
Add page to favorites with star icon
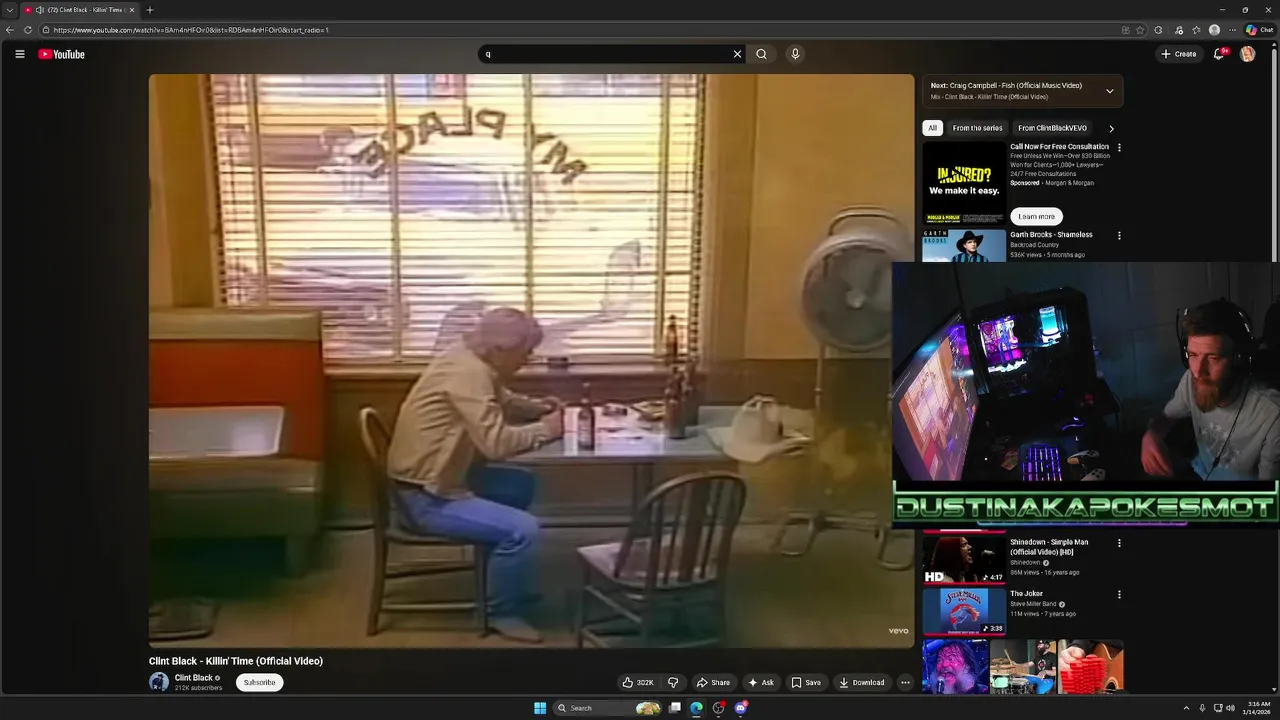(x=1140, y=30)
